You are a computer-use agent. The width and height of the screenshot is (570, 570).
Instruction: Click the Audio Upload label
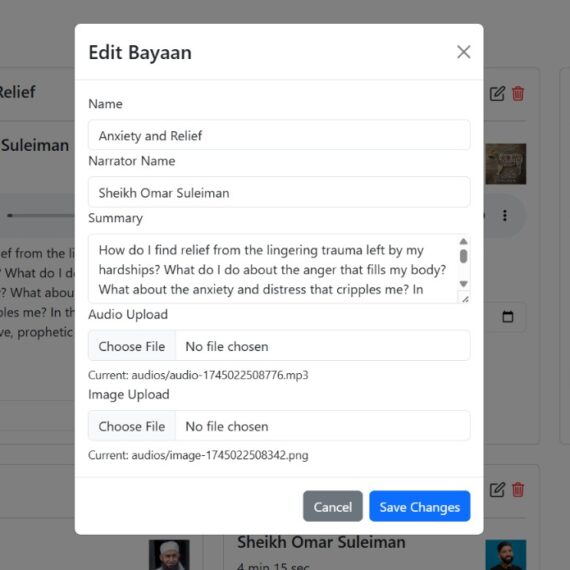point(128,314)
